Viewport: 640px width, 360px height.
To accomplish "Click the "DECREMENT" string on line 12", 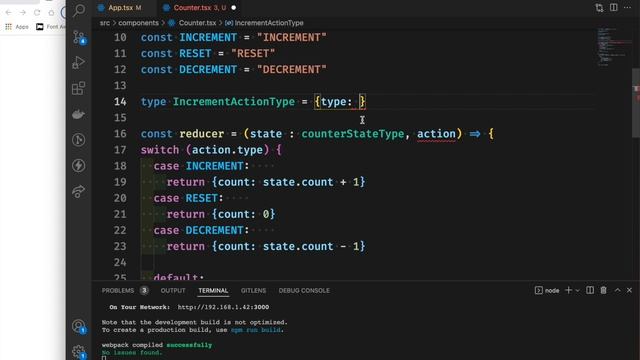I will coord(291,69).
